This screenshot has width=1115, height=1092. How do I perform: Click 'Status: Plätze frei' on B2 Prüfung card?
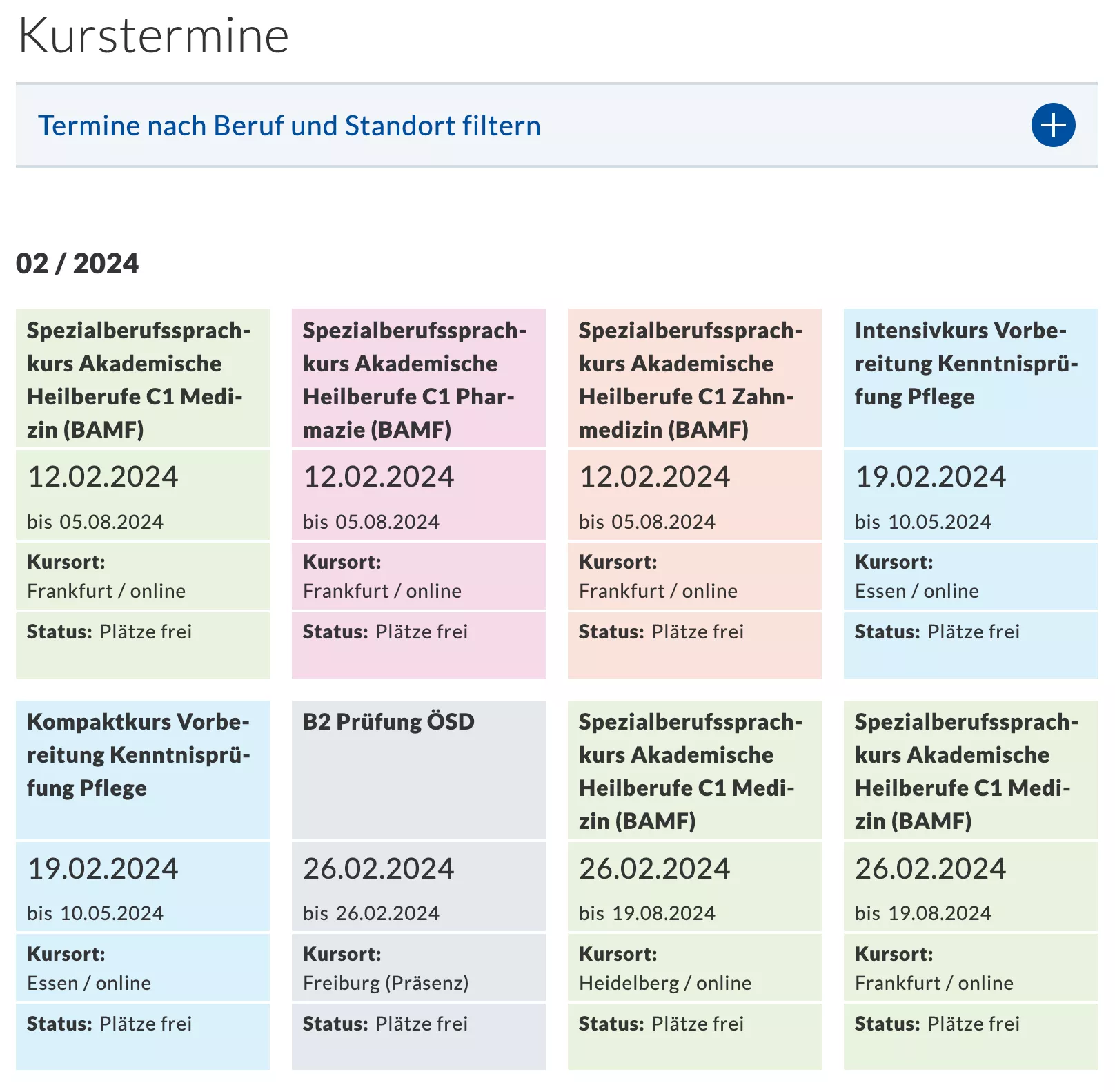coord(385,1024)
